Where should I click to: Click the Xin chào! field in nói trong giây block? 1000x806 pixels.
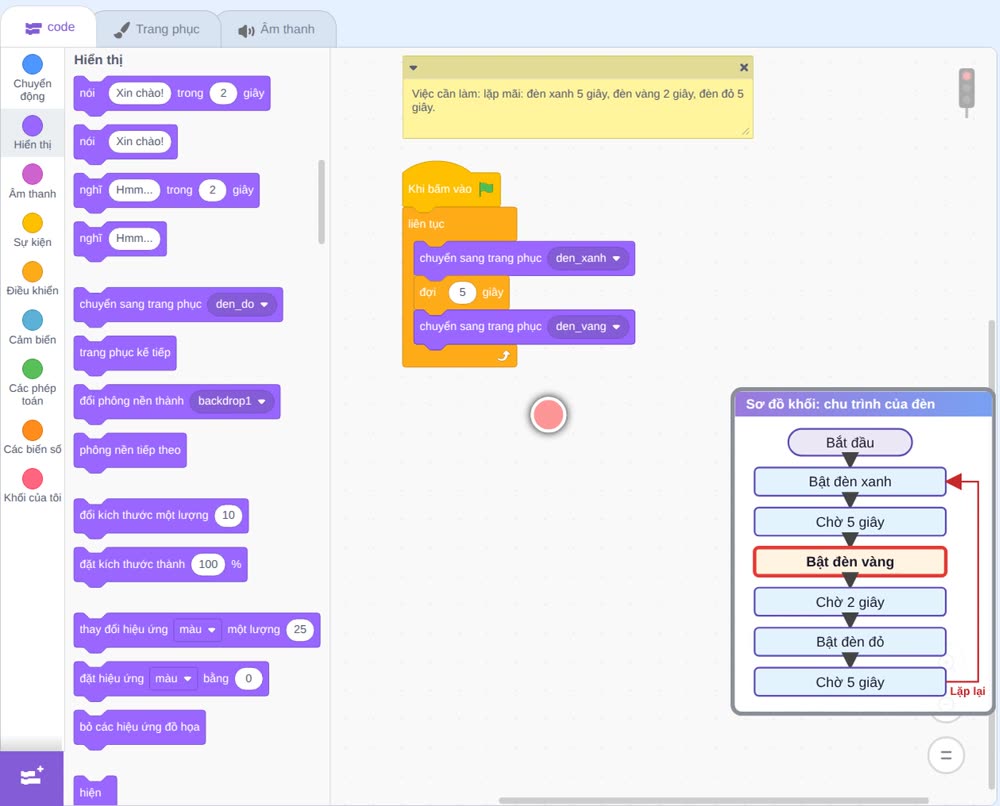(x=140, y=93)
